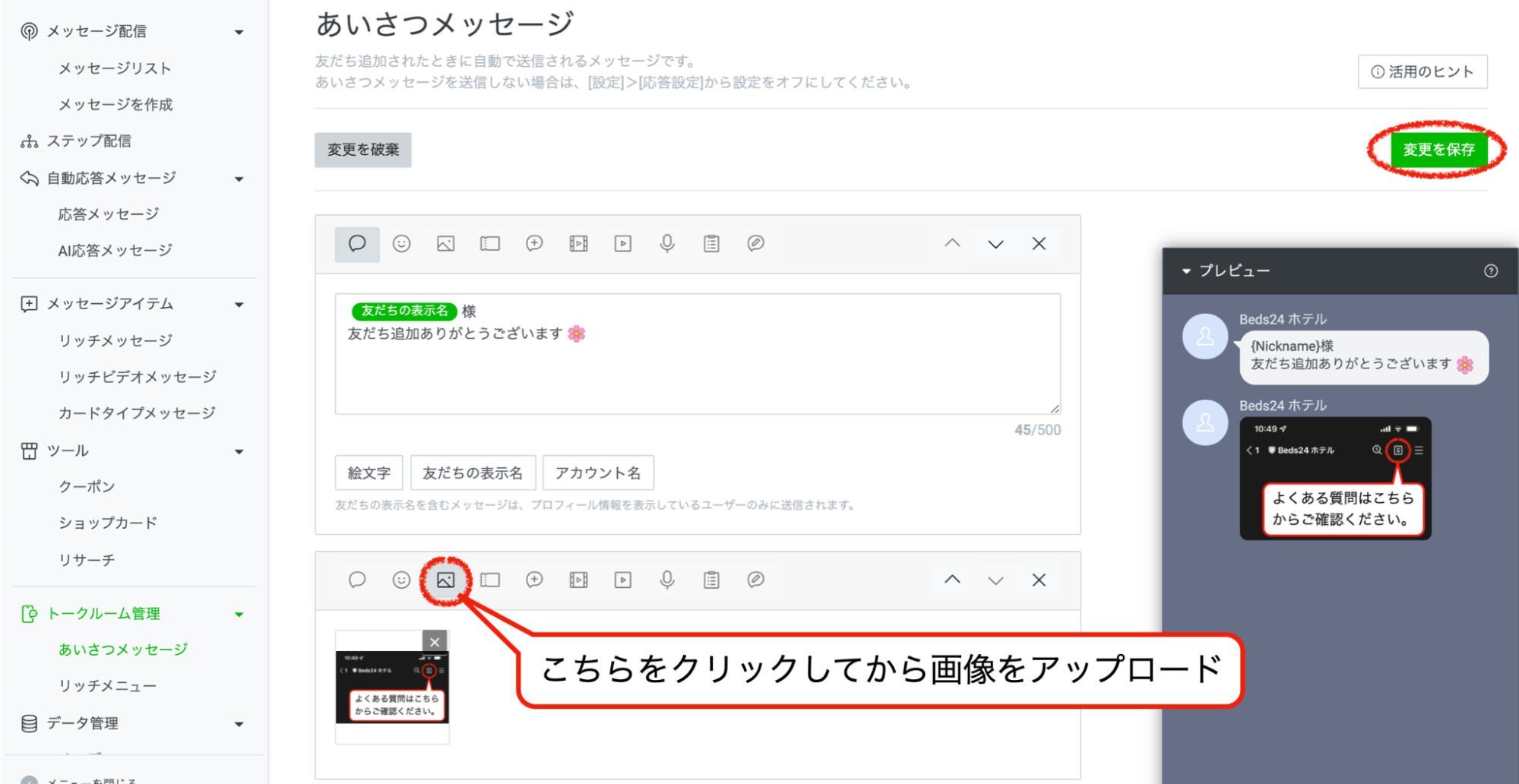Screen dimensions: 1519x784
Task: Click the video play icon in first toolbar
Action: point(622,244)
